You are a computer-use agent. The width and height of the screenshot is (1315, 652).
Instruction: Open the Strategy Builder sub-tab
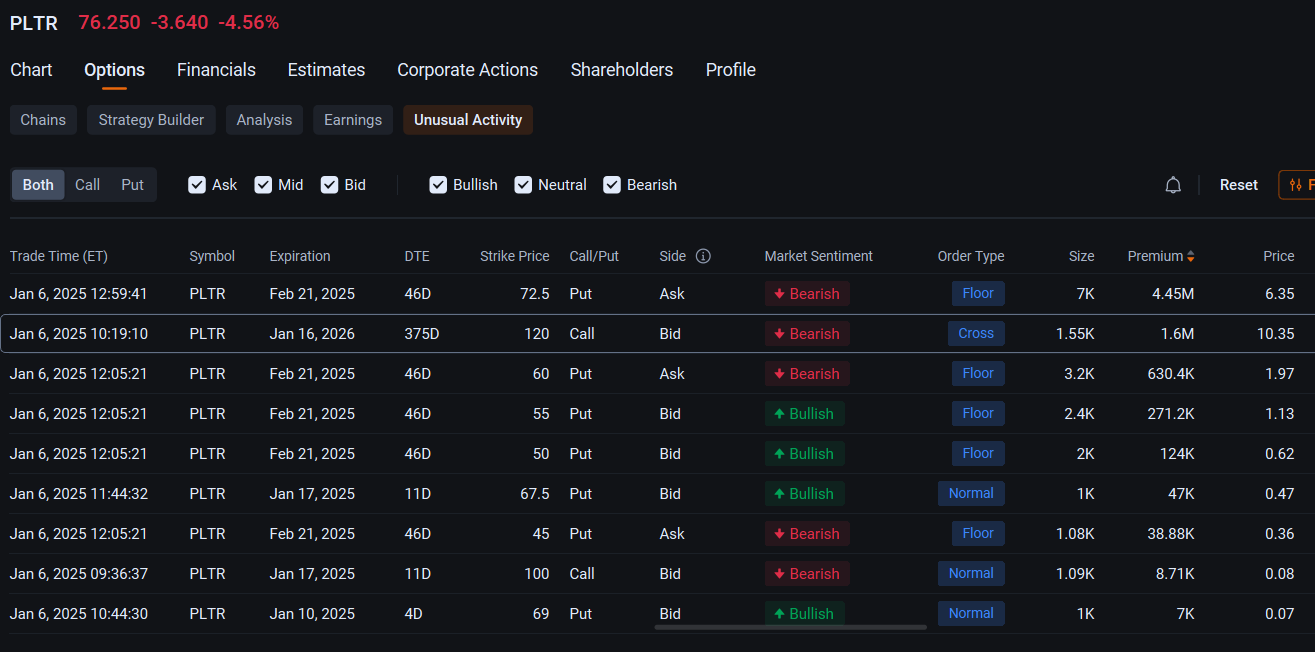point(151,120)
